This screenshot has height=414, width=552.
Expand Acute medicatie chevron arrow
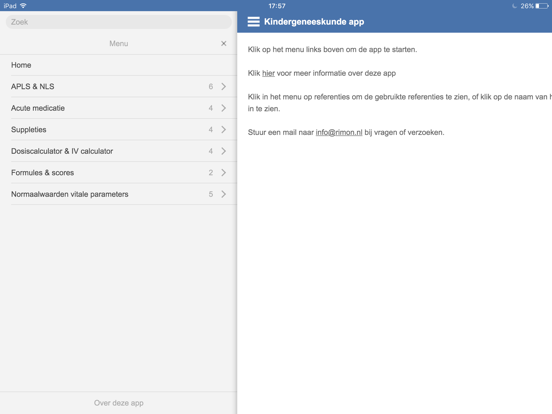pos(224,108)
